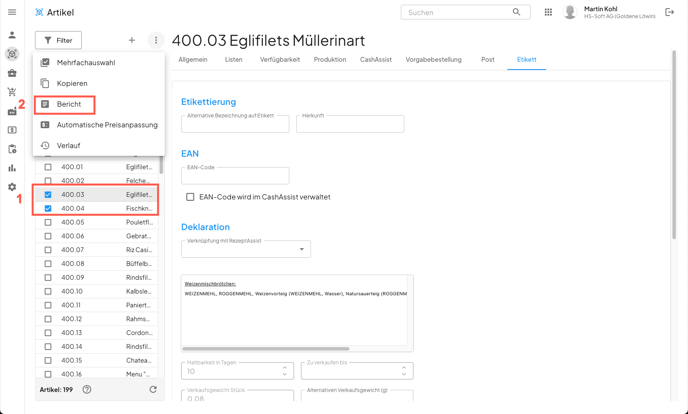Screen dimensions: 688x414
Task: Check the box for article 400.08
Action: tap(48, 264)
